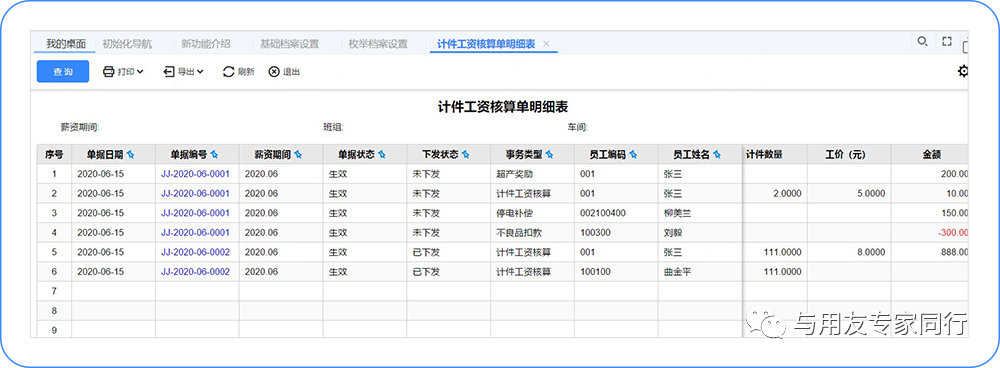Switch to 我的桌面 tab
Image resolution: width=1000 pixels, height=368 pixels.
(66, 44)
